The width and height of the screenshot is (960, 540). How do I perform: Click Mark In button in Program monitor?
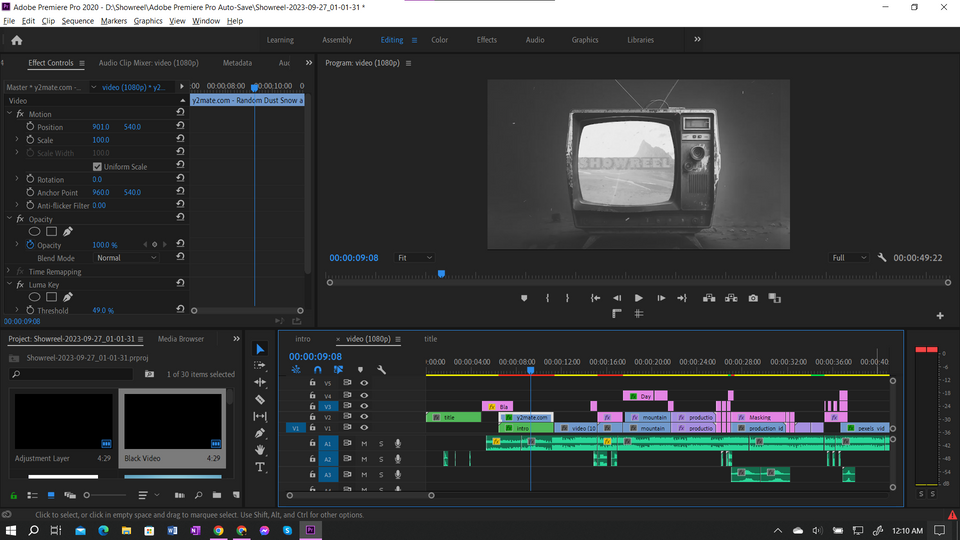tap(547, 298)
